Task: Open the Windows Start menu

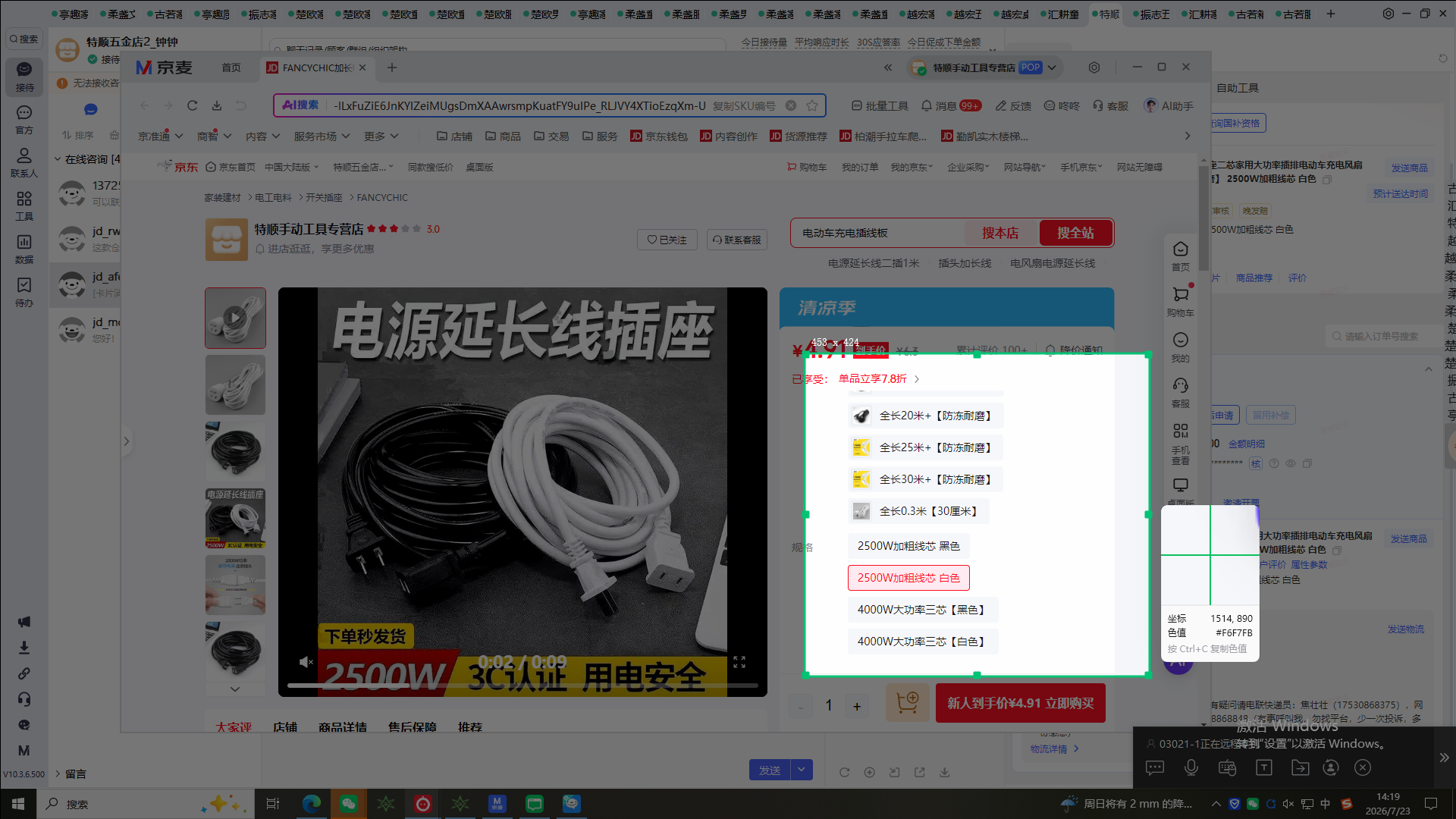Action: [18, 804]
